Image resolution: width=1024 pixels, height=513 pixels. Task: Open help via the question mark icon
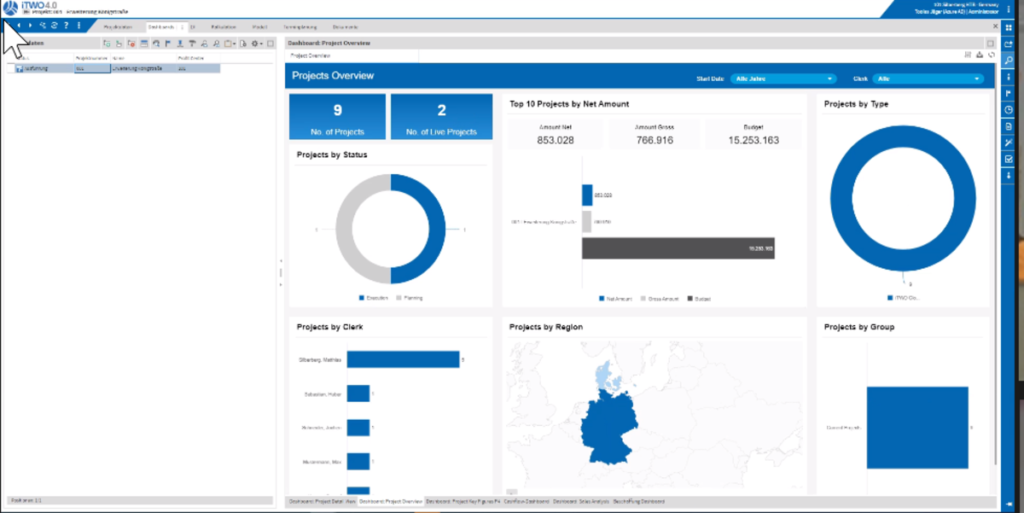(66, 25)
